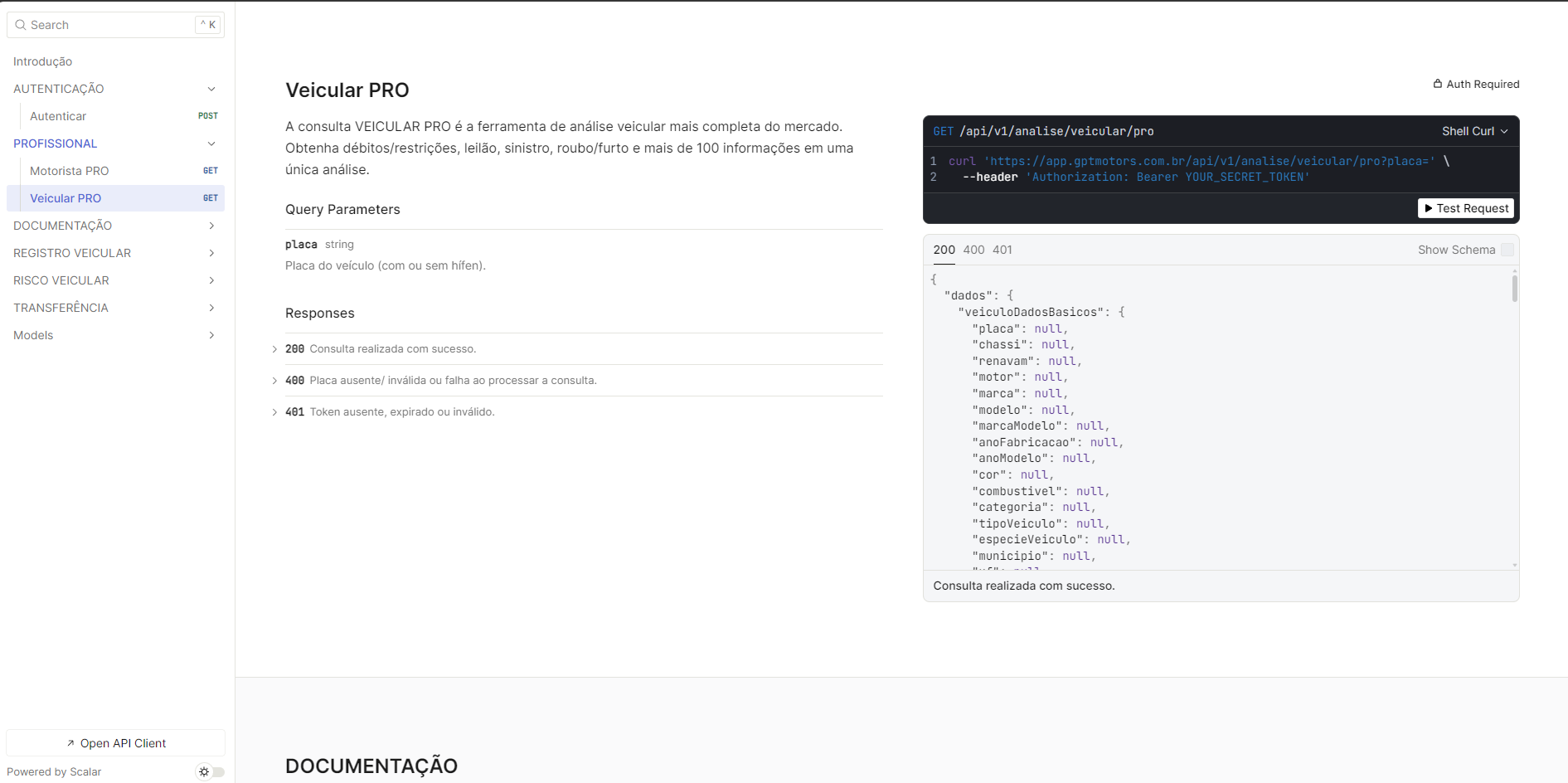The height and width of the screenshot is (783, 1568).
Task: Click the AUTENTICAÇÃO section label
Action: (x=59, y=89)
